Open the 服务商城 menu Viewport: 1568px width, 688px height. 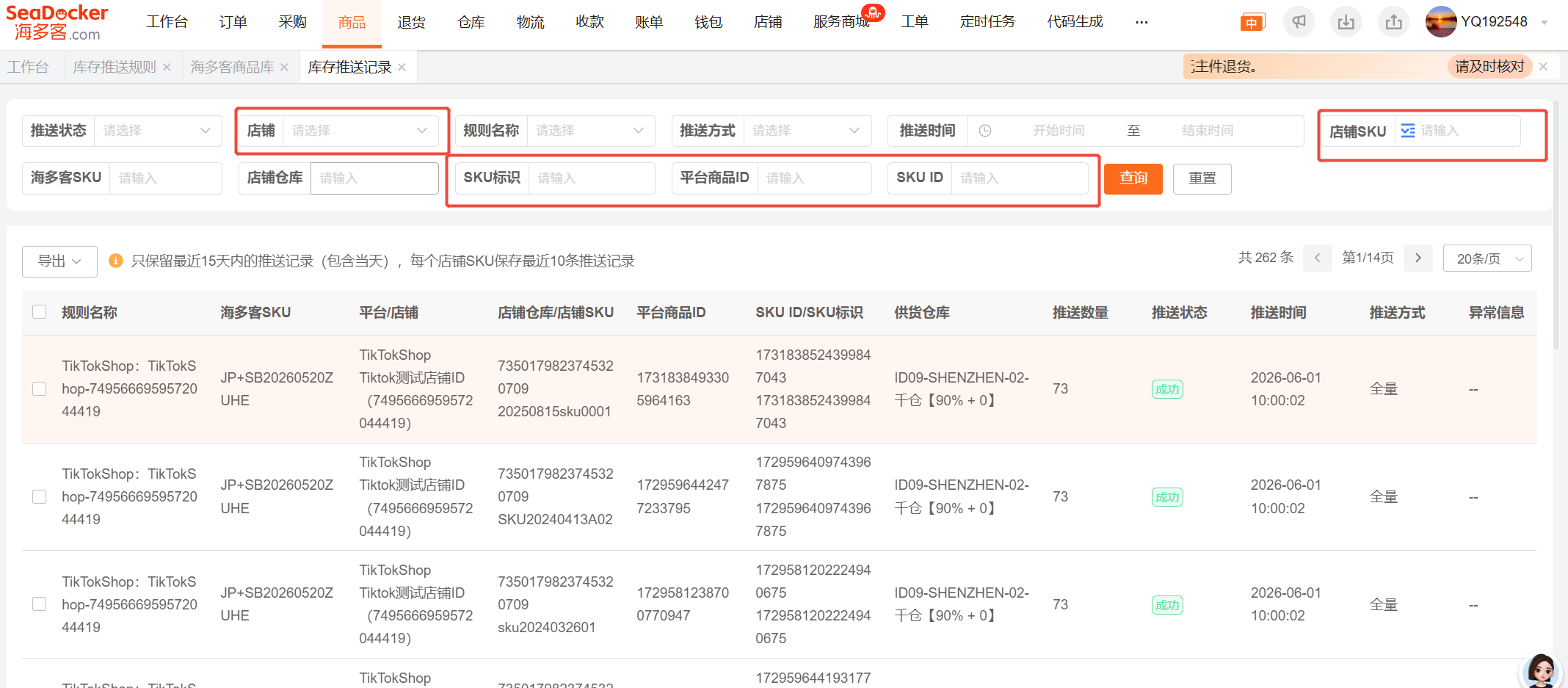(841, 22)
